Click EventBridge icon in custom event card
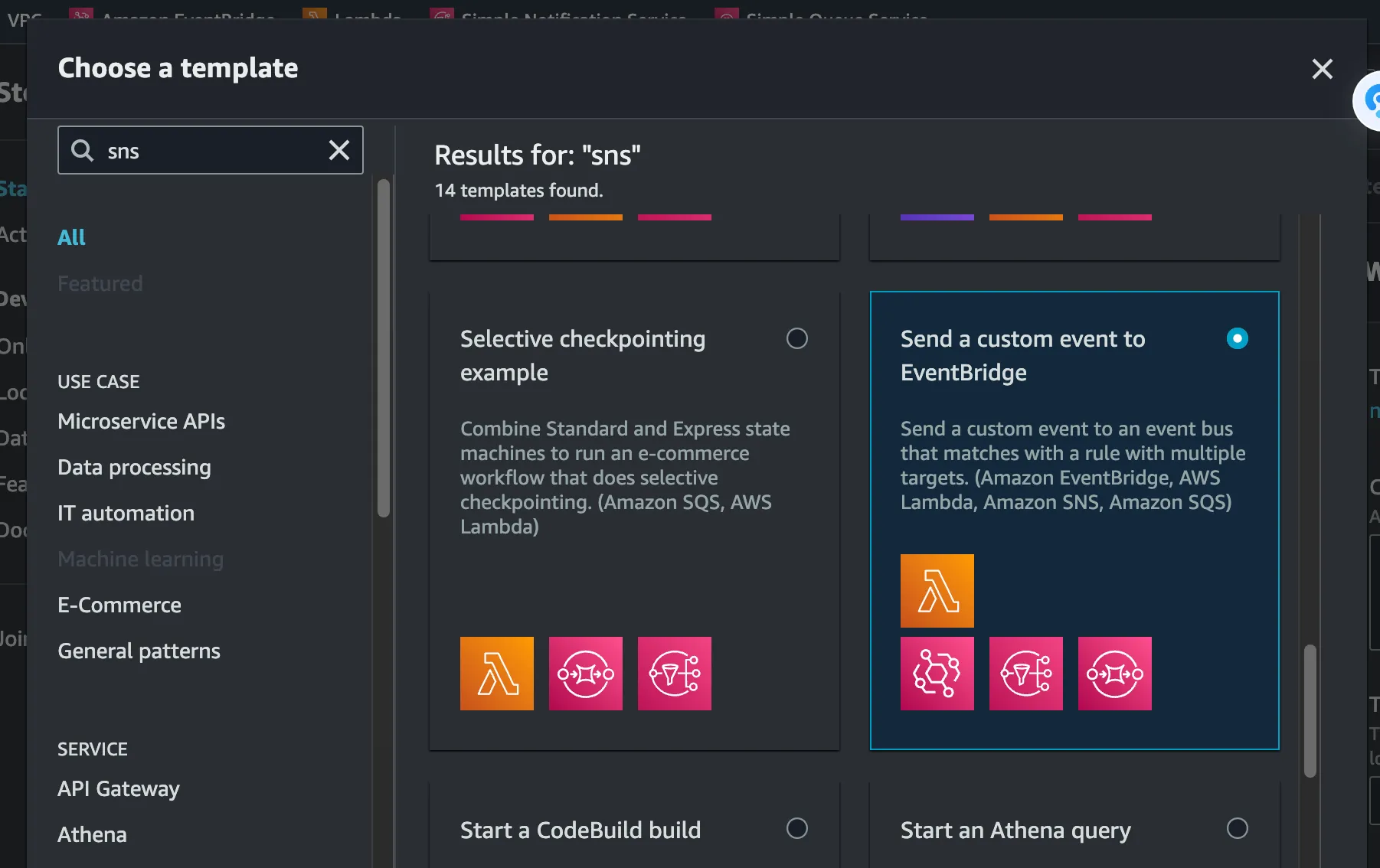The image size is (1380, 868). tap(937, 674)
